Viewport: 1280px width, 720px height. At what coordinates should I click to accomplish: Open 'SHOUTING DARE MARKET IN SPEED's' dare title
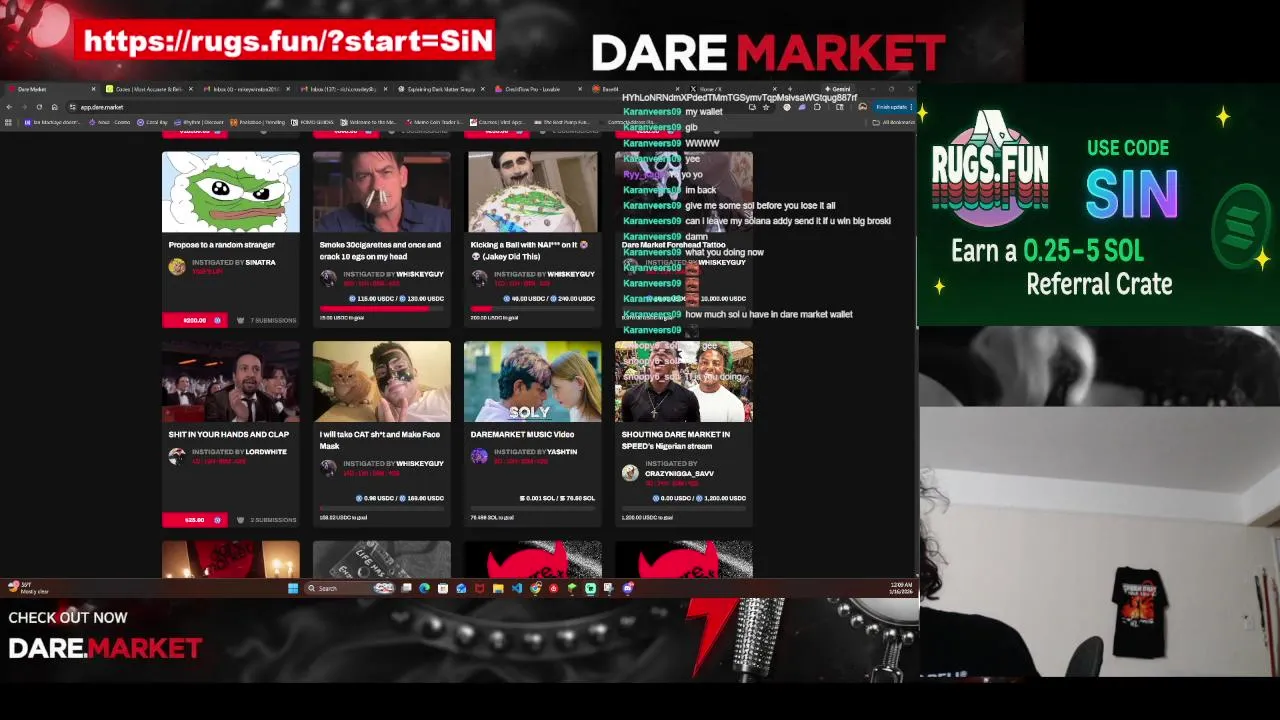pos(676,440)
